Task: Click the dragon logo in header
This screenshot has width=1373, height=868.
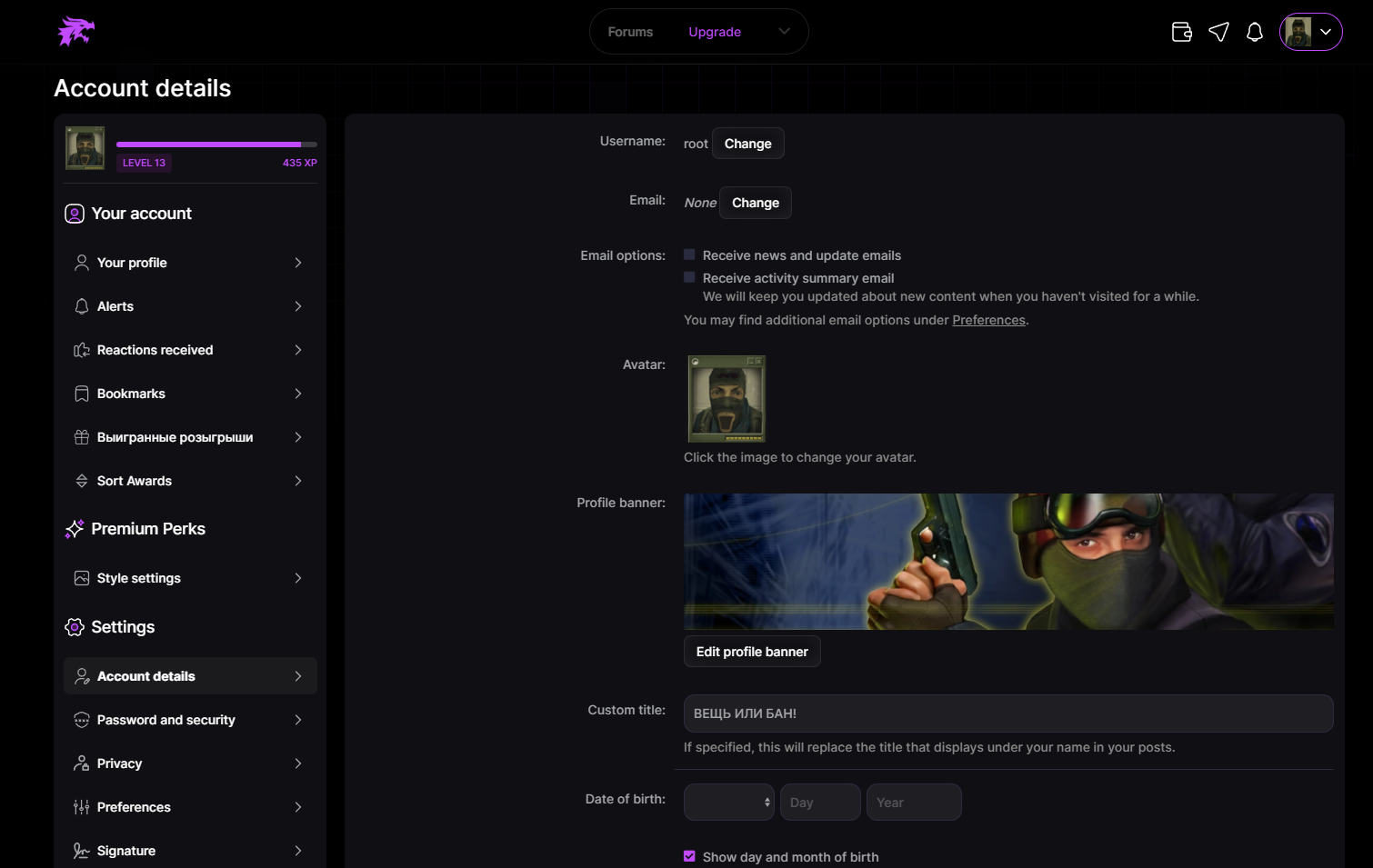Action: click(76, 32)
